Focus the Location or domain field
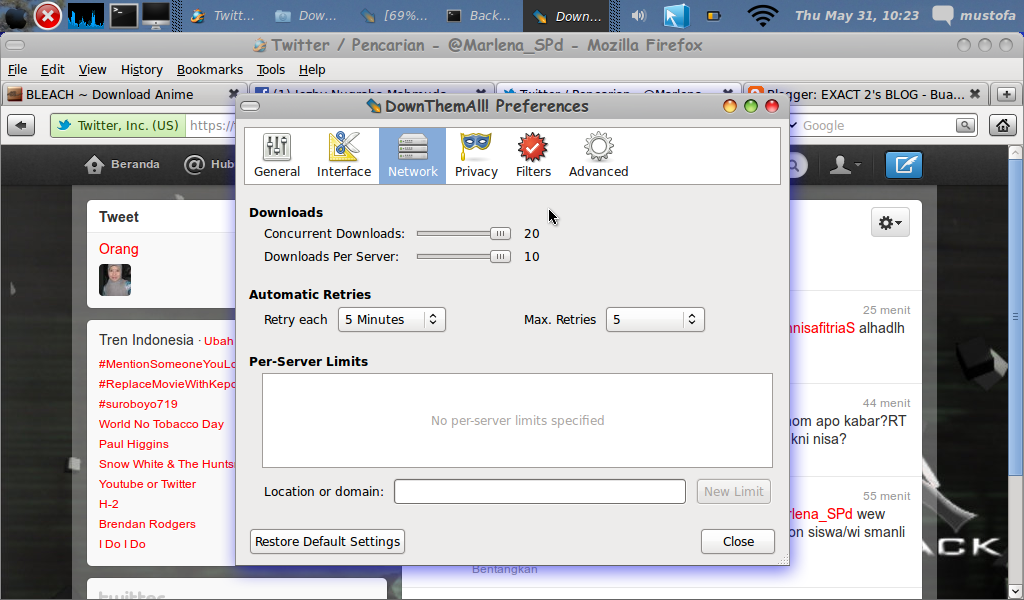The height and width of the screenshot is (600, 1024). [539, 492]
